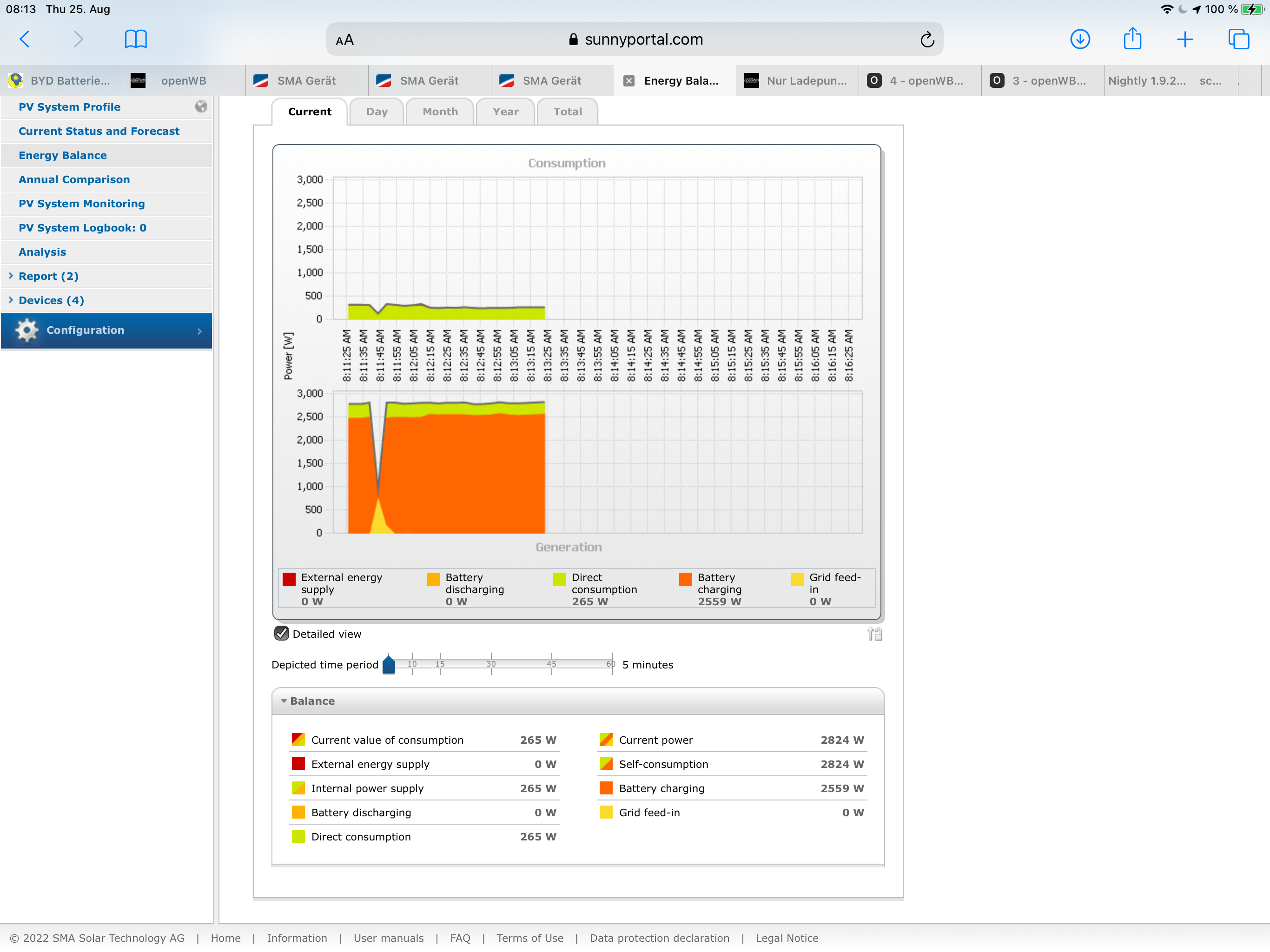1270x952 pixels.
Task: Close the Energy Balance browser tab
Action: [628, 81]
